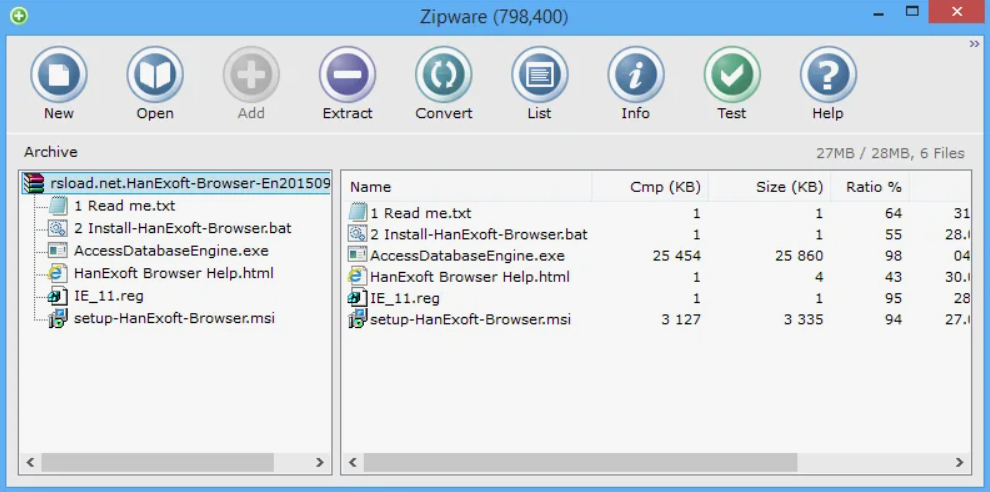Click the batch file gear icon in the tree

[58, 228]
